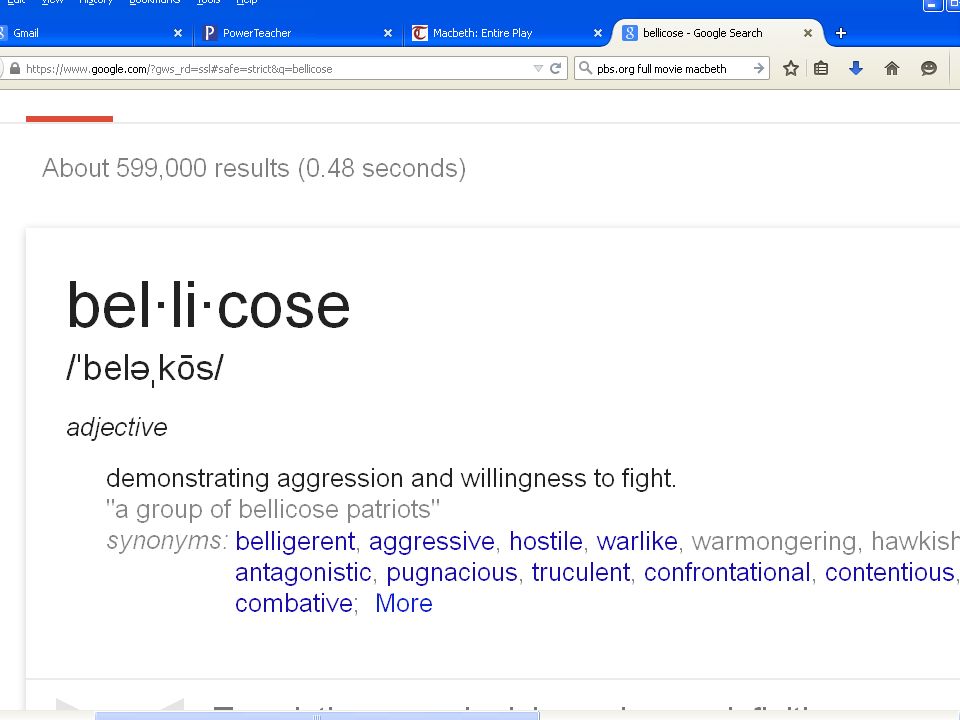The image size is (960, 720).
Task: Click the search bar magnifier icon
Action: 586,68
